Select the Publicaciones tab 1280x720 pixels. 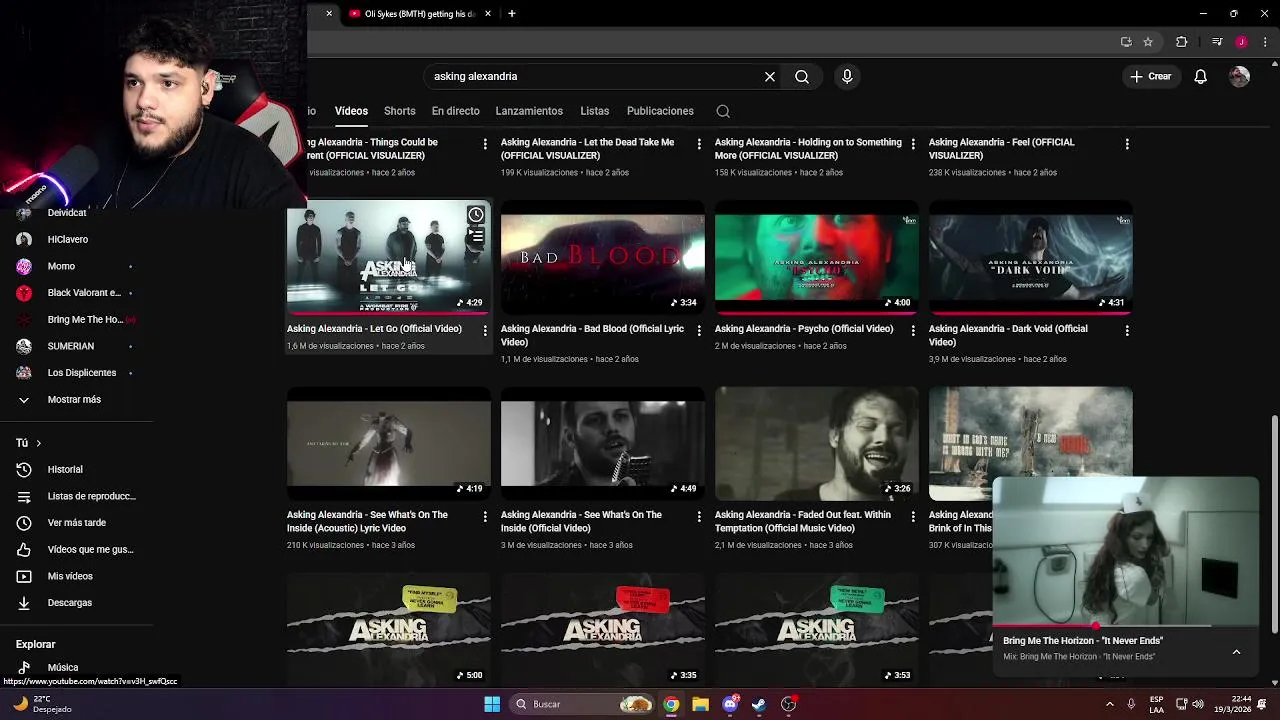[660, 111]
